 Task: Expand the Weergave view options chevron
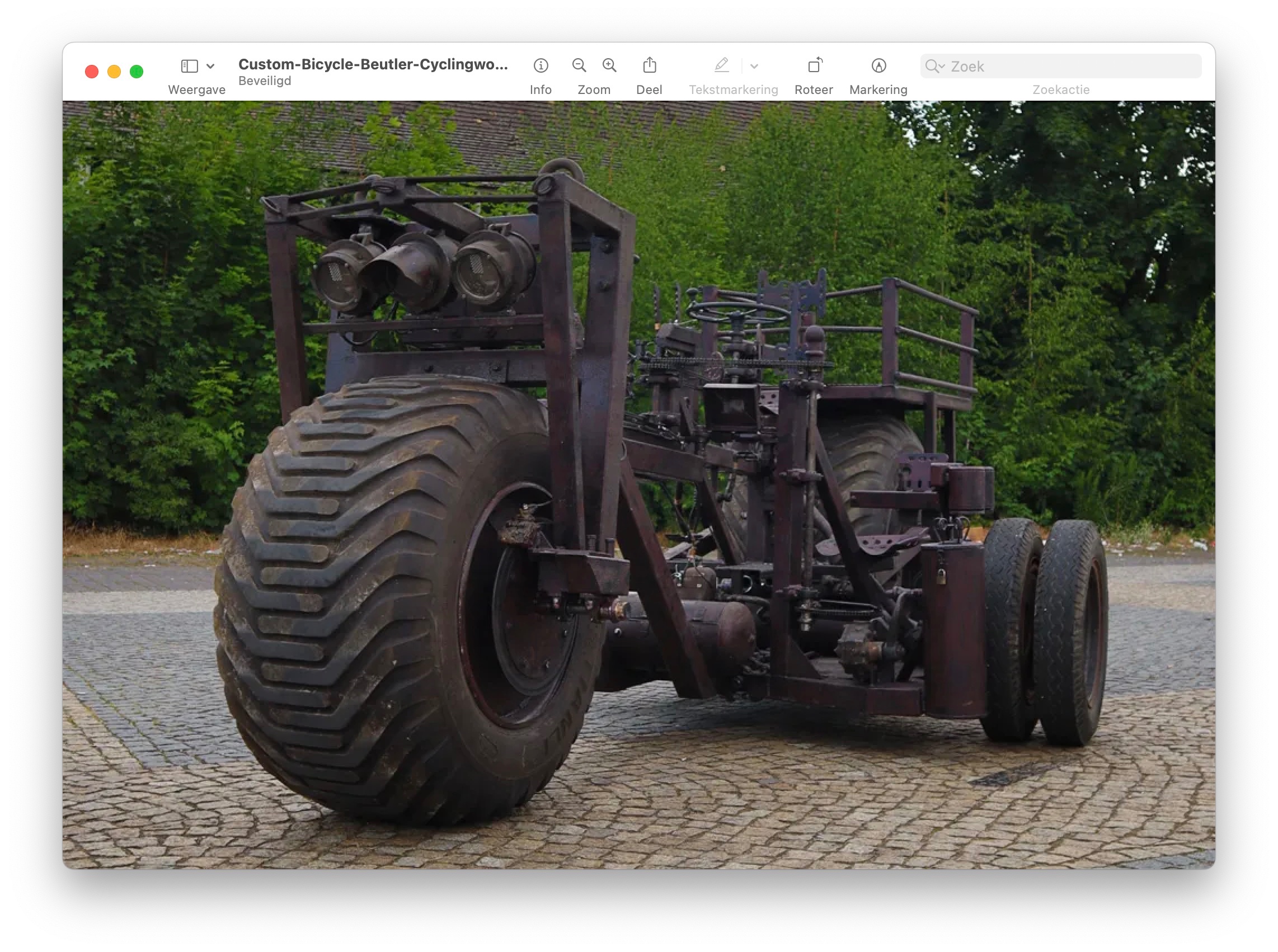pos(210,66)
